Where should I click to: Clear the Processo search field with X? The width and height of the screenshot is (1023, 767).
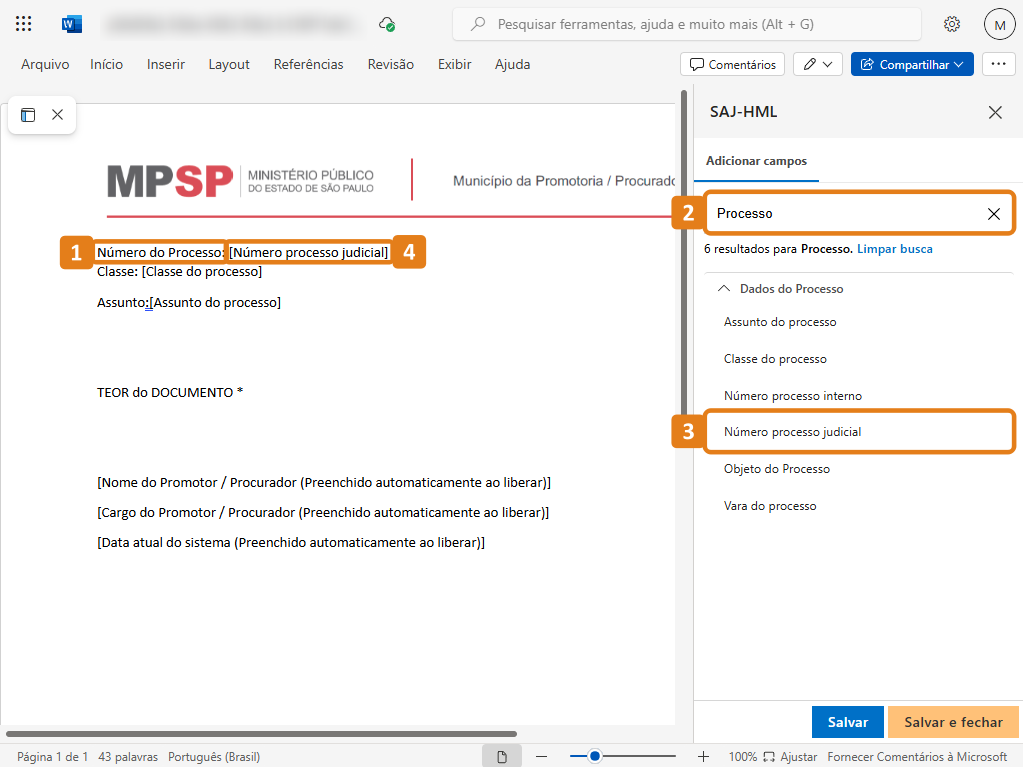click(993, 213)
